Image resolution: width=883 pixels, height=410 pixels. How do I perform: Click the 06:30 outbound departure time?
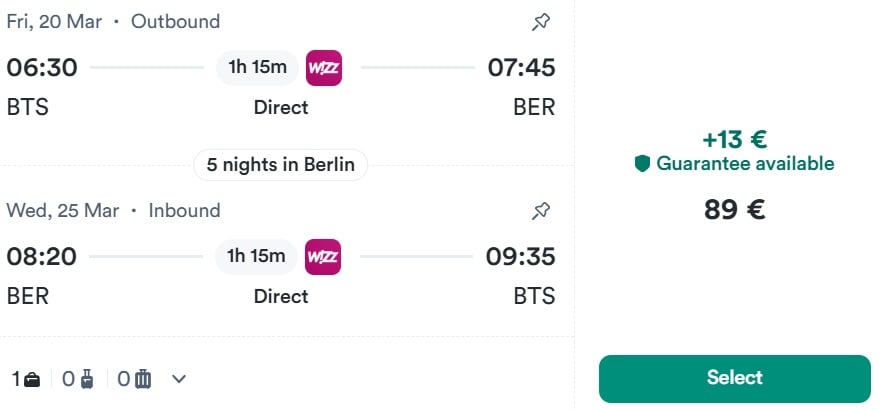(x=41, y=68)
